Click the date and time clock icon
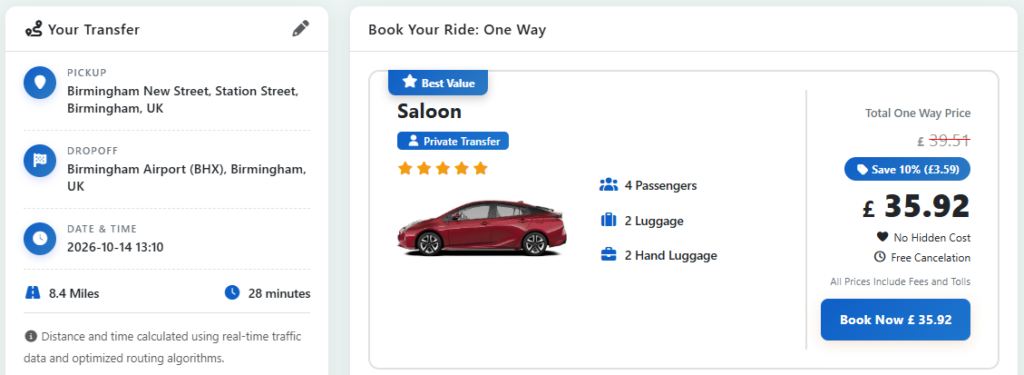 [40, 238]
